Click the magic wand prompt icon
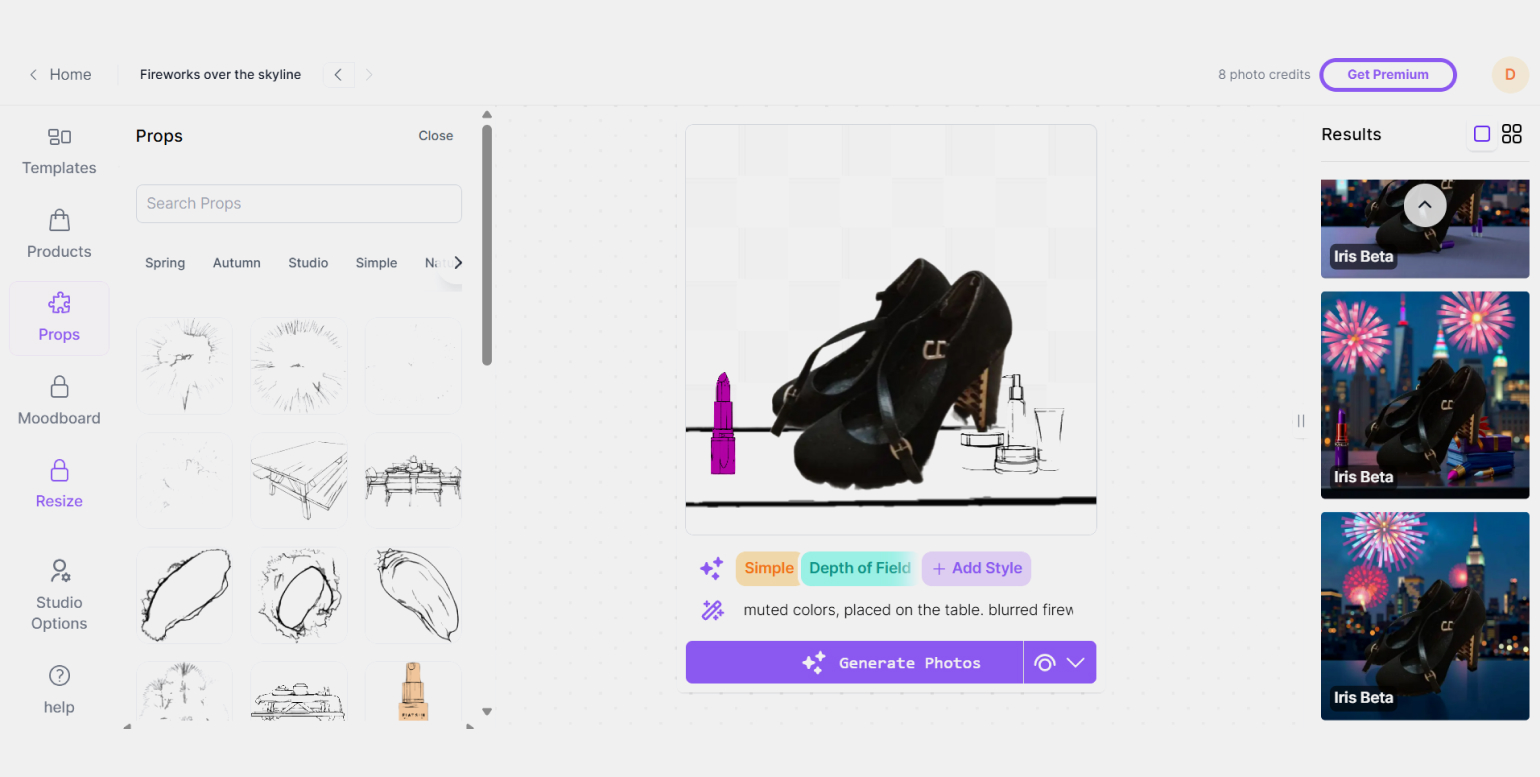Viewport: 1540px width, 777px height. (712, 610)
